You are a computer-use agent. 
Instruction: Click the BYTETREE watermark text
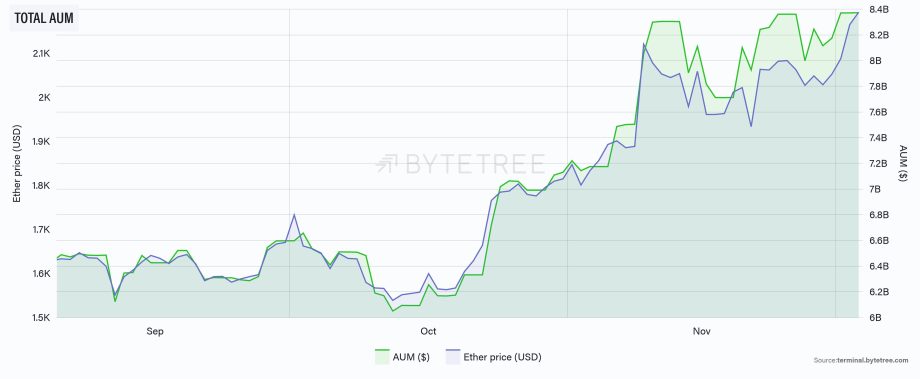475,164
